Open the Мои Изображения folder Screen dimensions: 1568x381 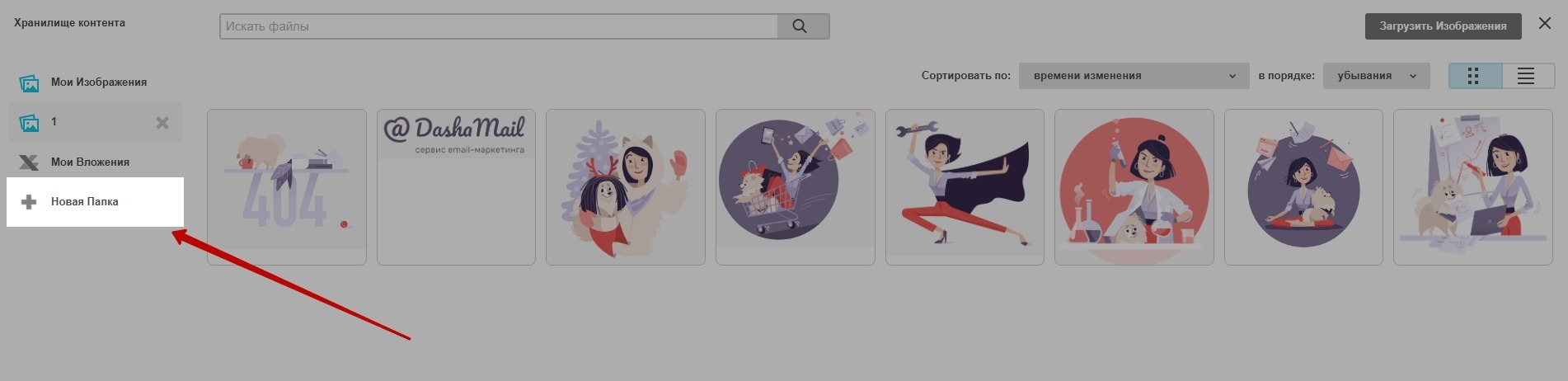[98, 82]
